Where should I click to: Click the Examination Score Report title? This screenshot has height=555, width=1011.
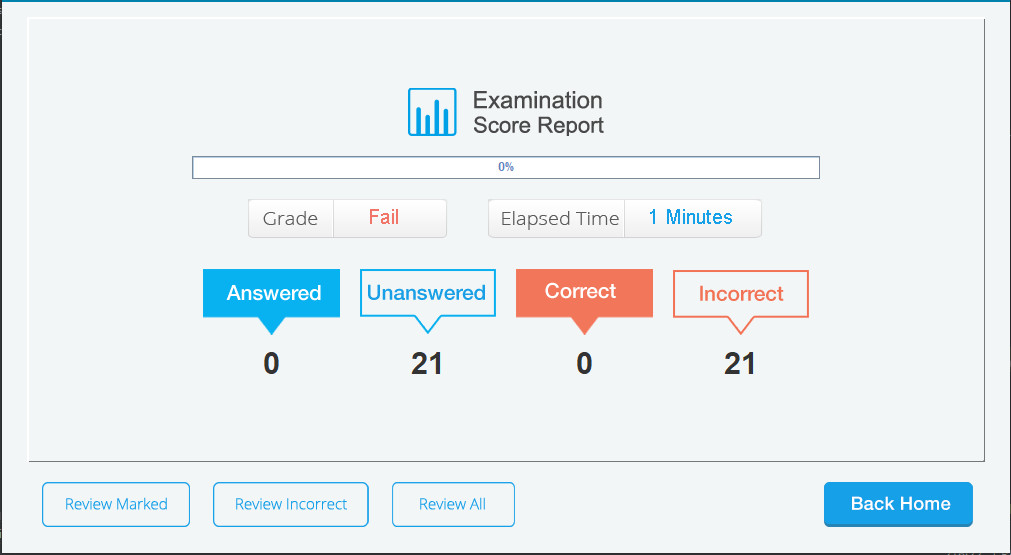coord(538,112)
